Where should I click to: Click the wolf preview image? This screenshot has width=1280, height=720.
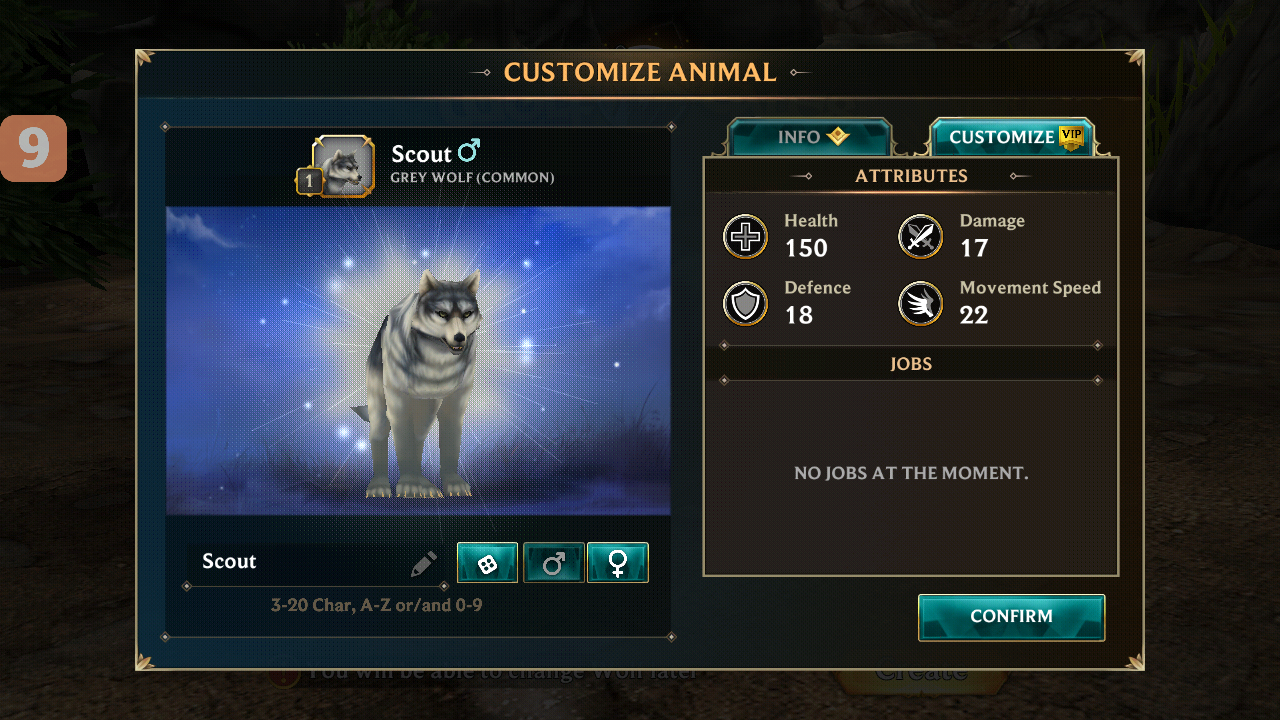tap(418, 361)
